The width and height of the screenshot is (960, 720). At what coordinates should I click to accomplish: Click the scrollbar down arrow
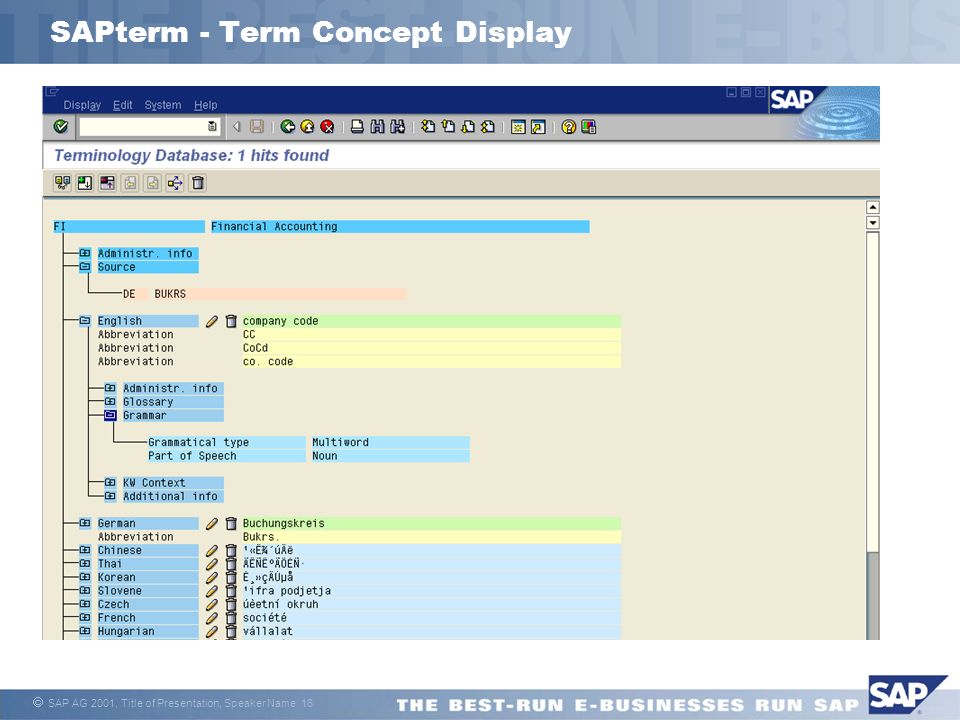pos(873,222)
